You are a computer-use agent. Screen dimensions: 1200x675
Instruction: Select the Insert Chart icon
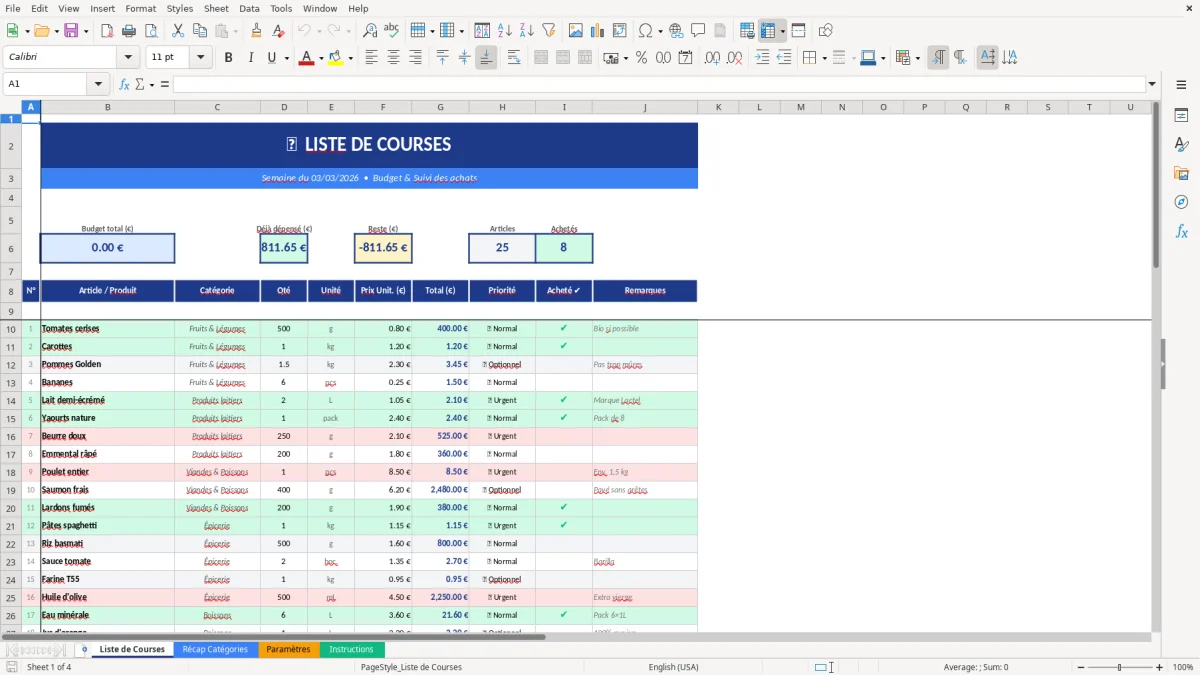(597, 30)
